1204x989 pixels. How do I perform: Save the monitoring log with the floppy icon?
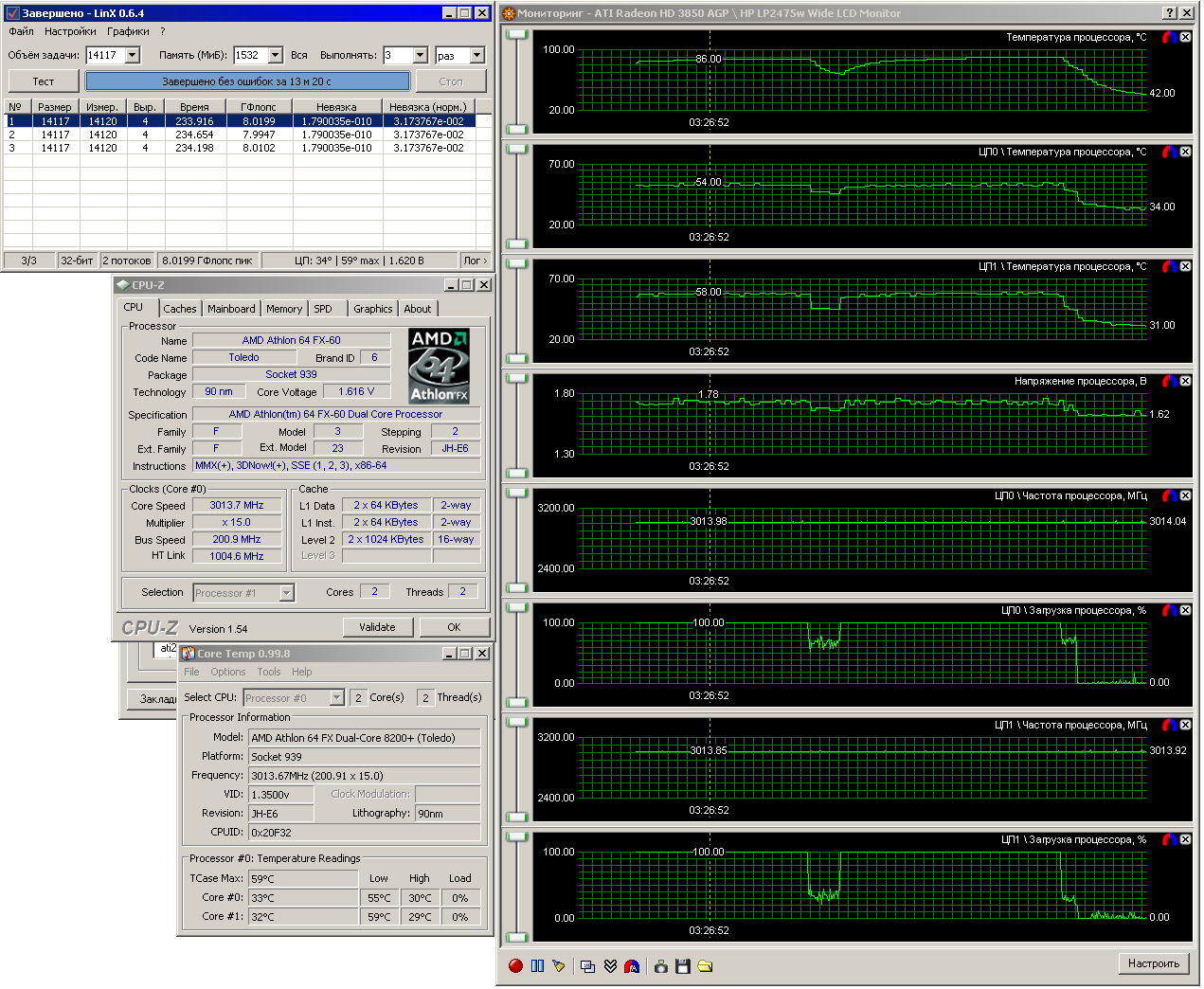point(683,966)
